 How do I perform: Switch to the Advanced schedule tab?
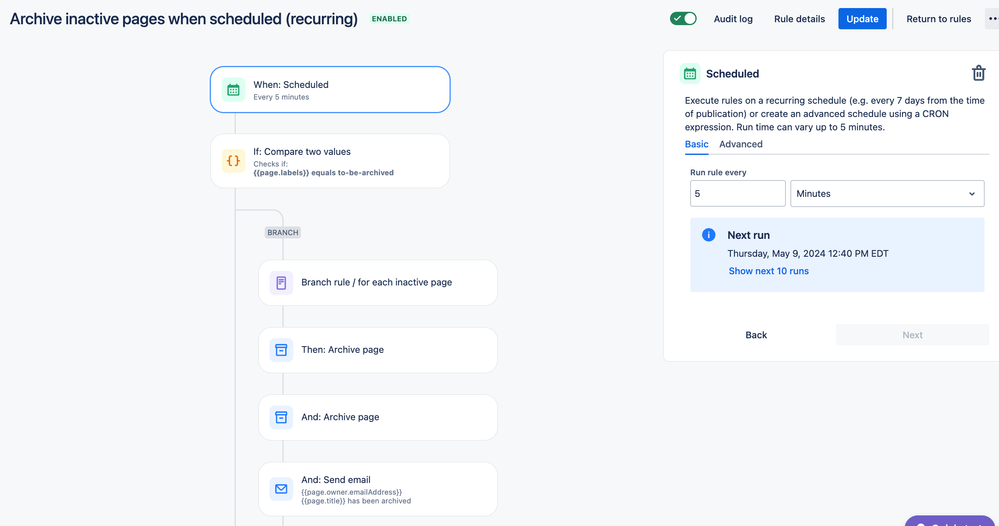740,144
